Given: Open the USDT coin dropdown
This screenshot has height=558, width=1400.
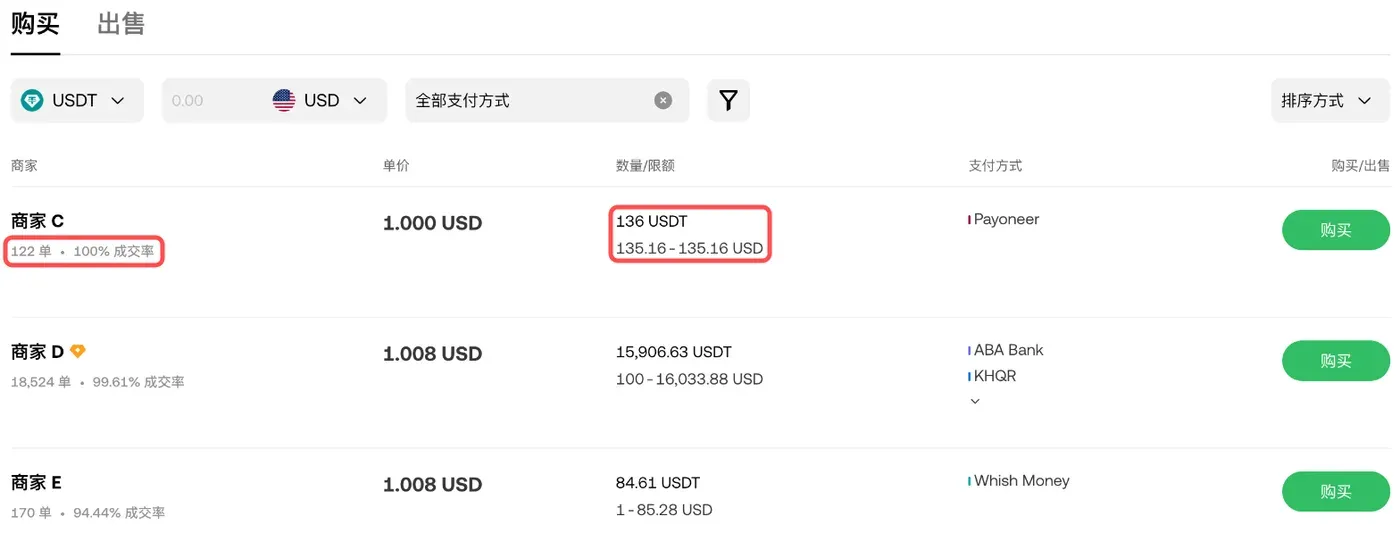Looking at the screenshot, I should [x=77, y=100].
